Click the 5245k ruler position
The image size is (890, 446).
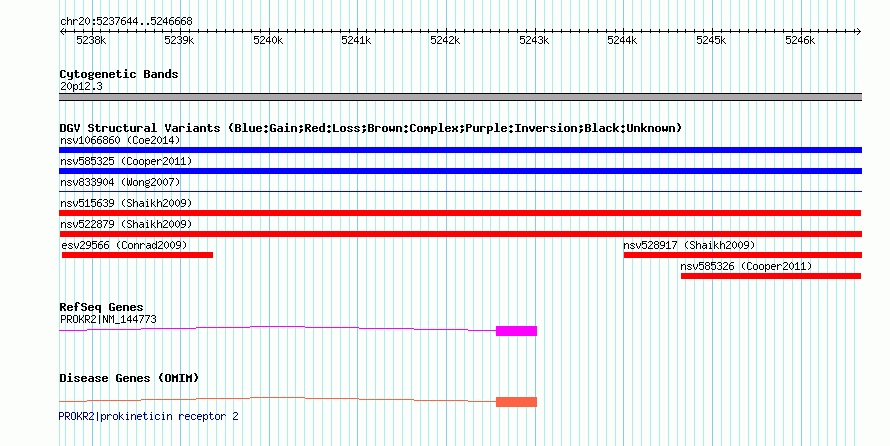(711, 40)
